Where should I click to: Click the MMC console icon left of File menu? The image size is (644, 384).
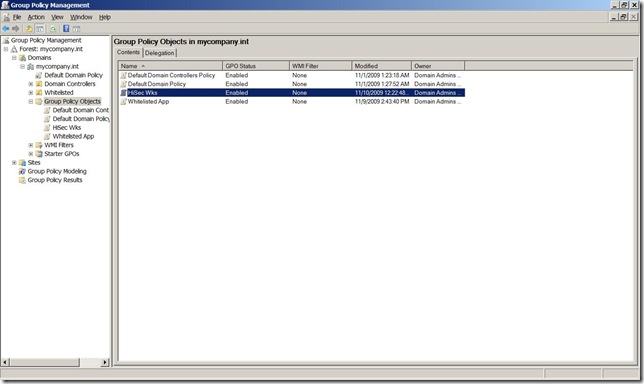coord(6,17)
